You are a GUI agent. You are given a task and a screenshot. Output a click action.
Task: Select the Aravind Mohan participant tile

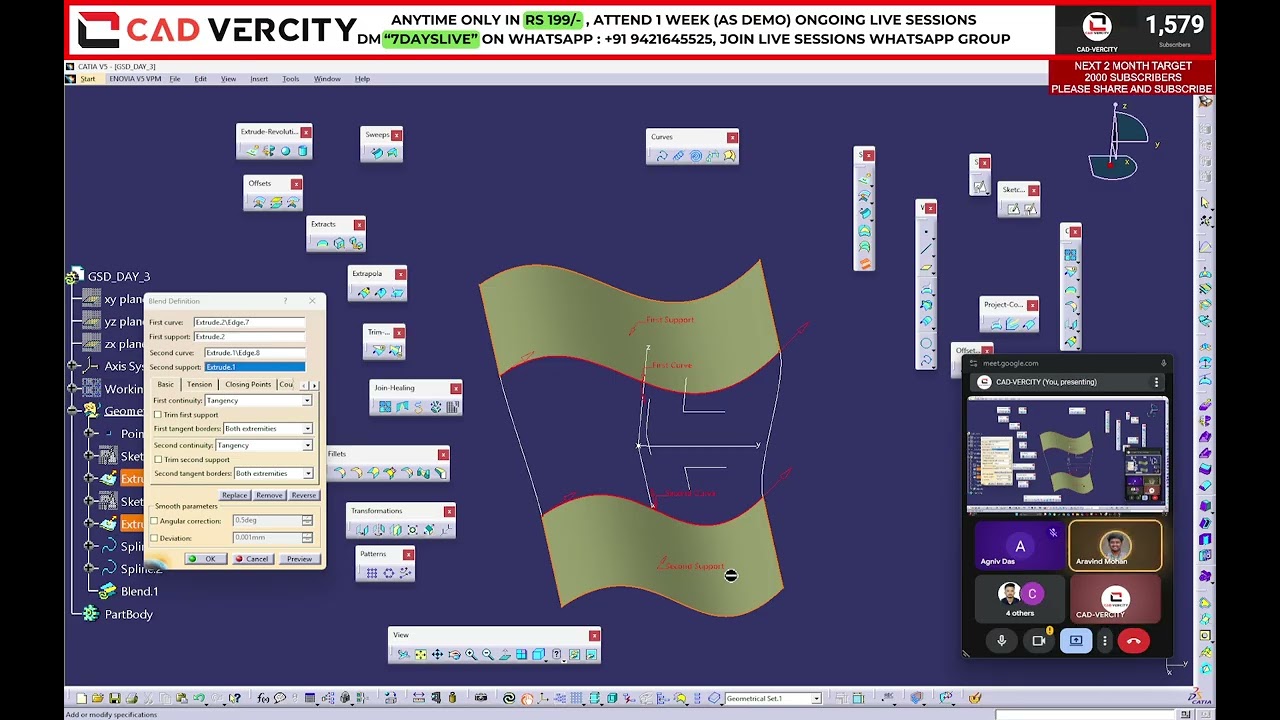coord(1115,546)
